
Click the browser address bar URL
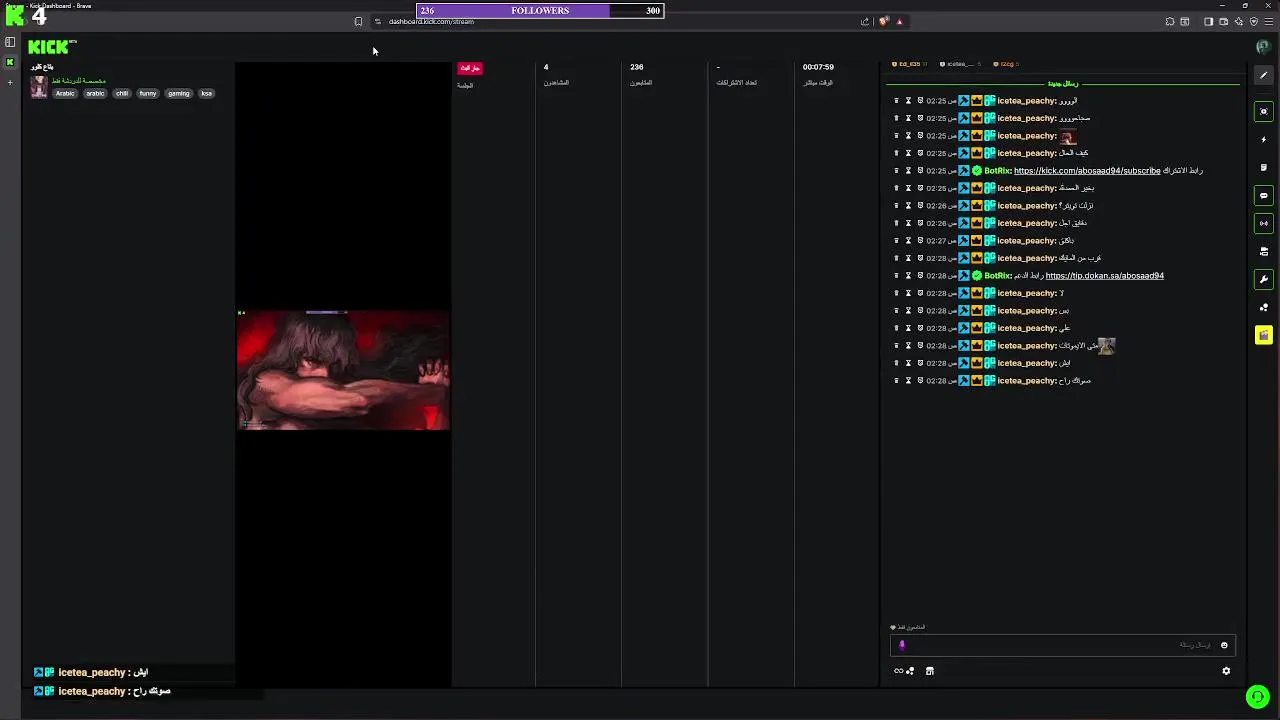431,21
